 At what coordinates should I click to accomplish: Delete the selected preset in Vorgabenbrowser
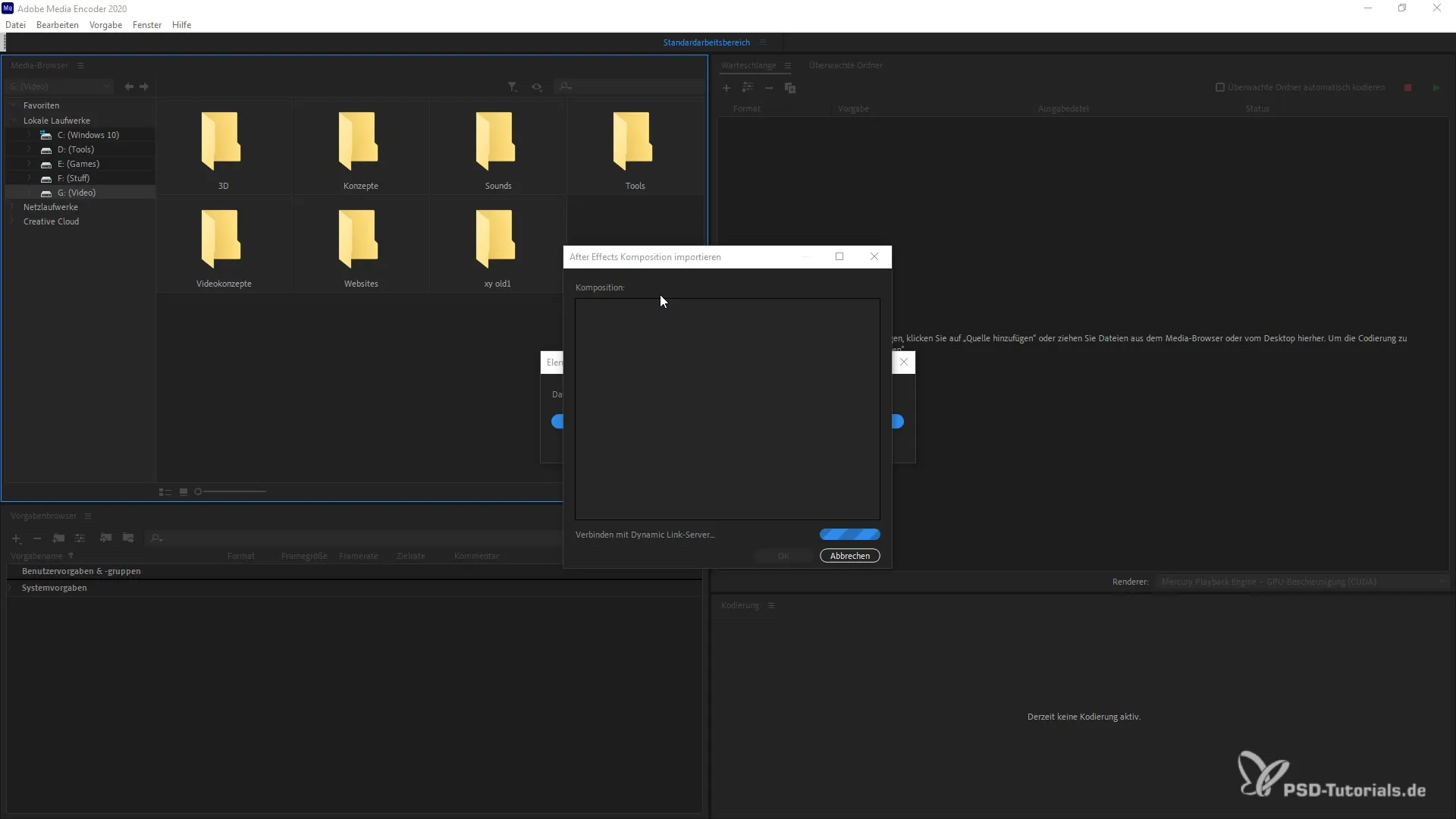36,538
